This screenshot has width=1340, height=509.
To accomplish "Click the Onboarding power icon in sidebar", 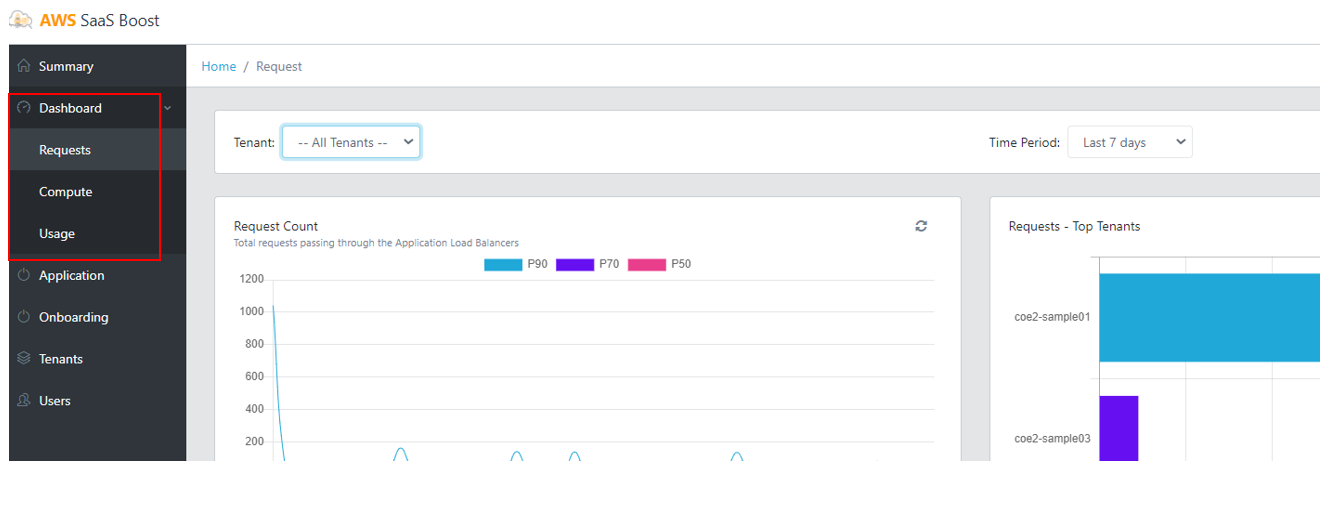I will 24,317.
